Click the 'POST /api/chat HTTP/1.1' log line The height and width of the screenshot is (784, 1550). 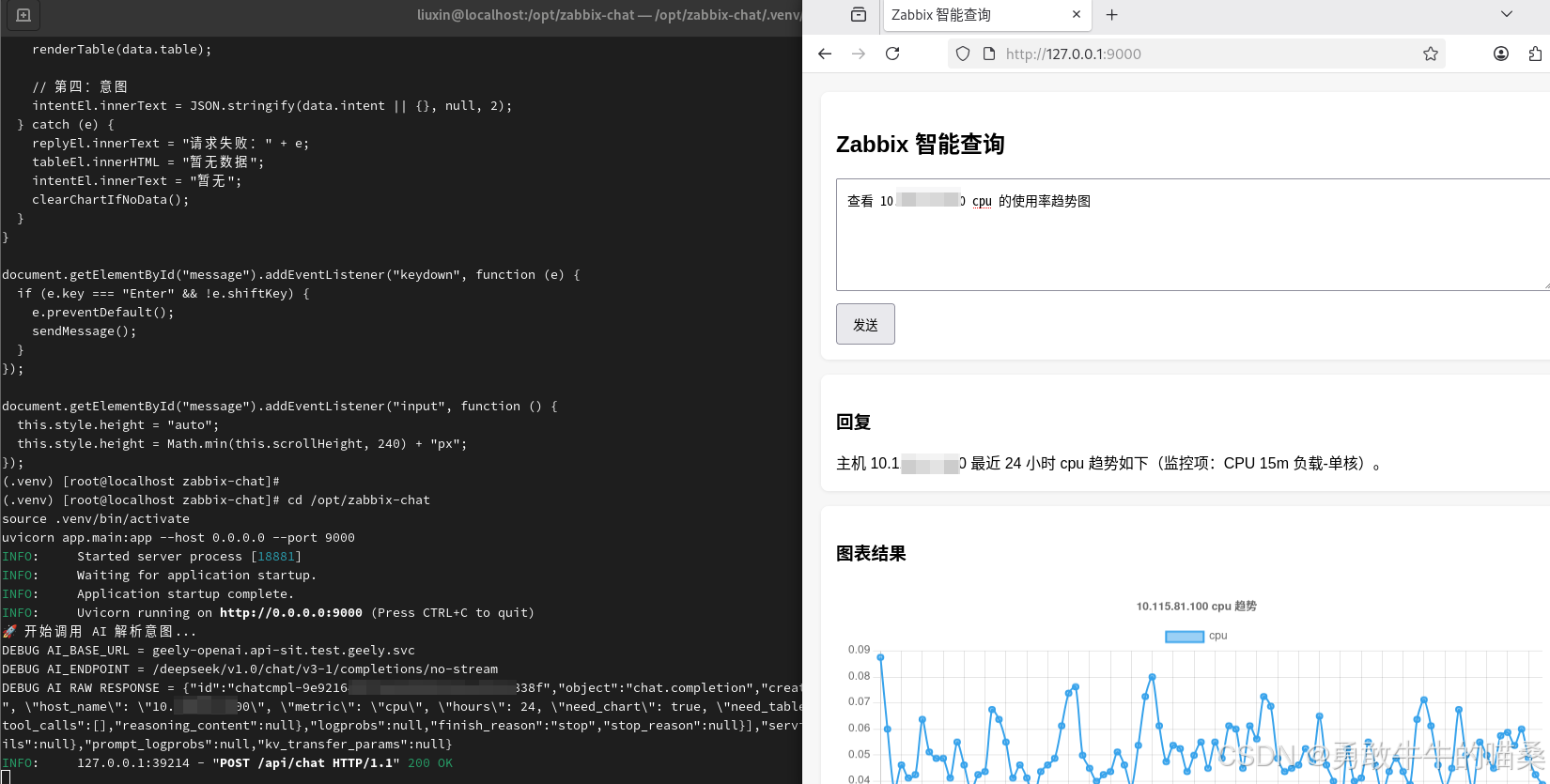306,763
